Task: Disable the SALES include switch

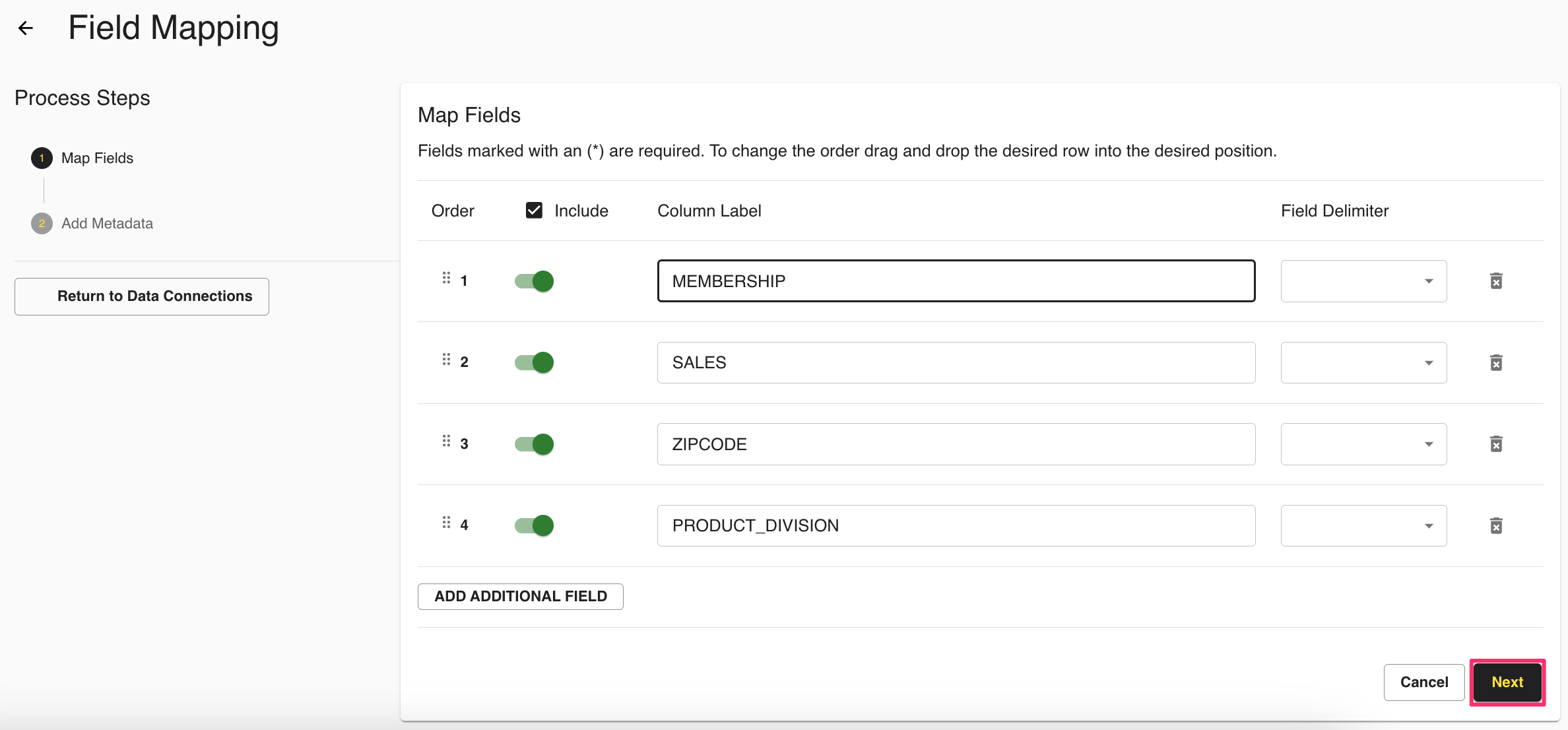Action: point(535,362)
